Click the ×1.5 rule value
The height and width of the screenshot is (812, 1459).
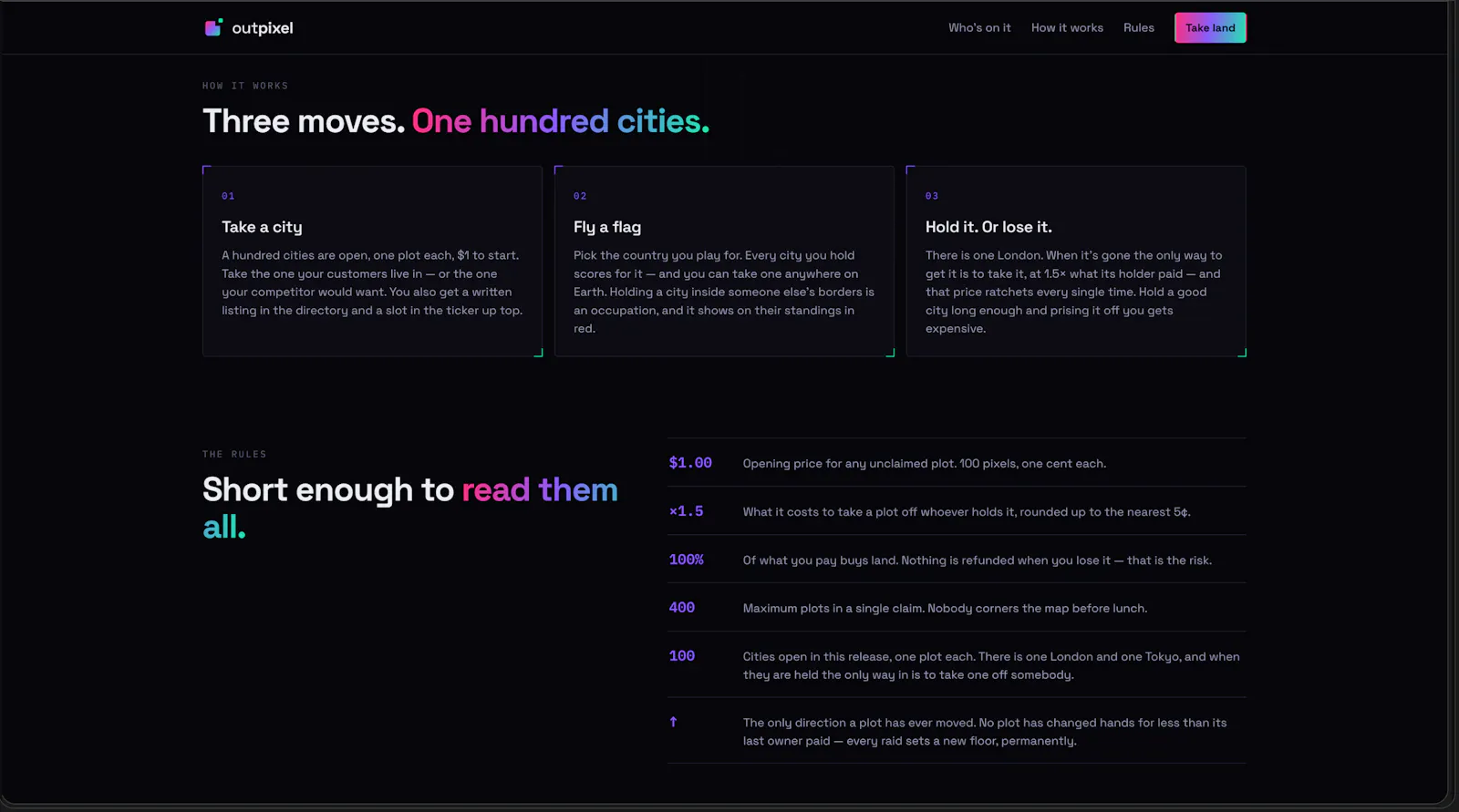686,511
